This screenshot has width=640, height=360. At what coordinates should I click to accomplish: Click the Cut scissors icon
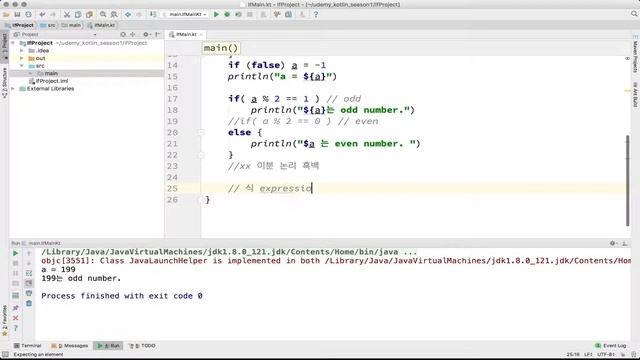click(67, 14)
